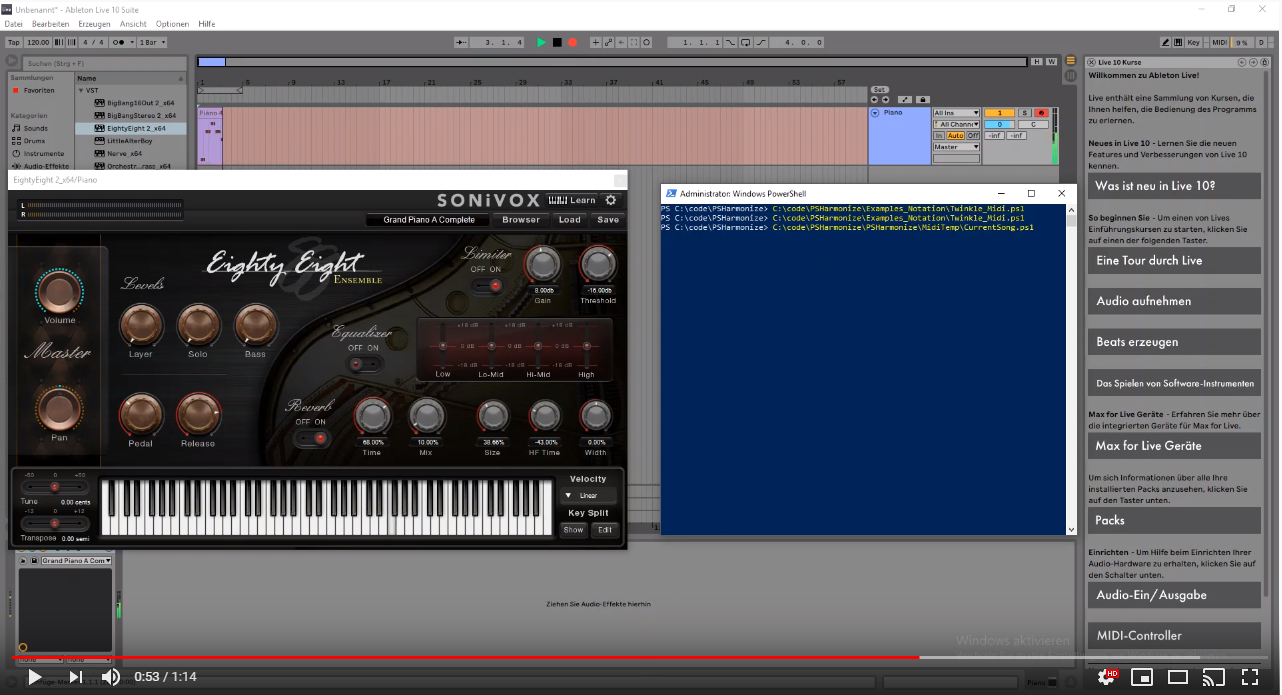This screenshot has height=695, width=1282.
Task: Open the Datei menu
Action: (14, 23)
